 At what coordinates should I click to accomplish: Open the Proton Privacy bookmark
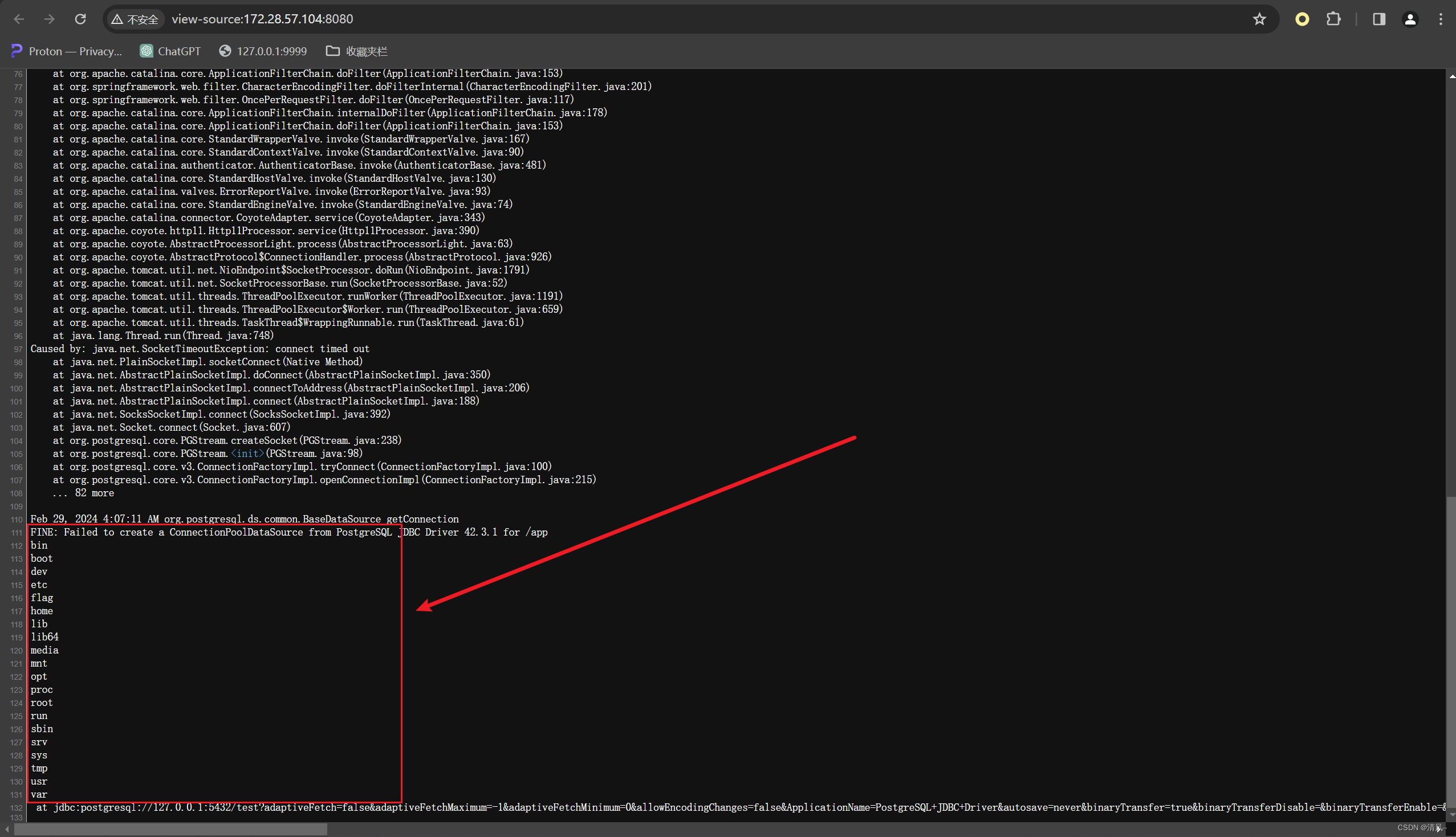[67, 51]
